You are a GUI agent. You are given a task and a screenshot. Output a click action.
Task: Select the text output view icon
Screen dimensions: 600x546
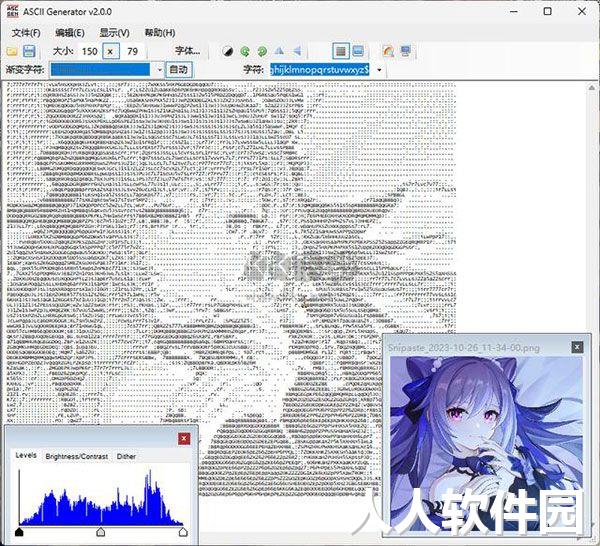tap(341, 51)
